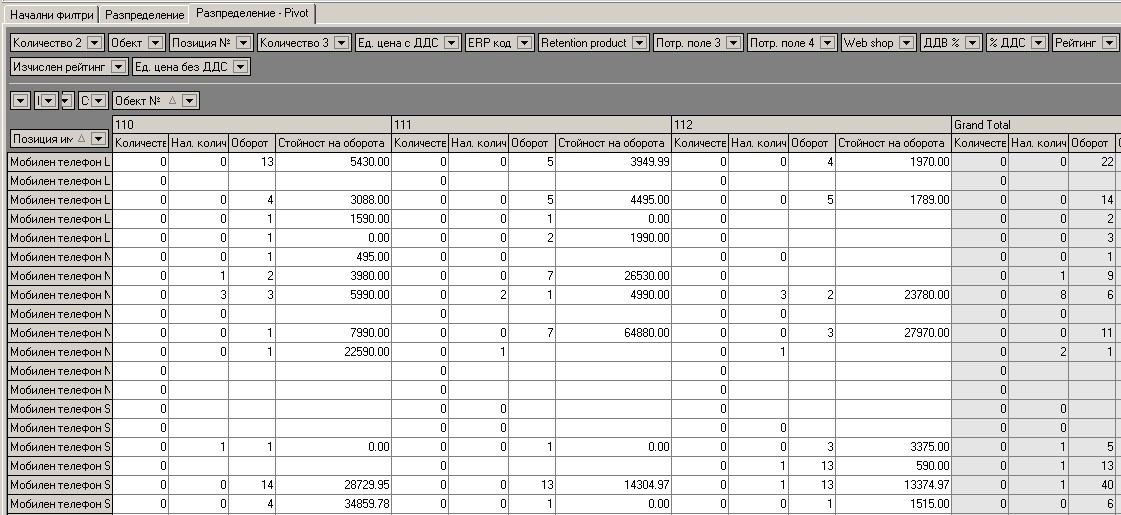Image resolution: width=1121 pixels, height=515 pixels.
Task: Click Стойност на оборота header under 112
Action: 893,143
